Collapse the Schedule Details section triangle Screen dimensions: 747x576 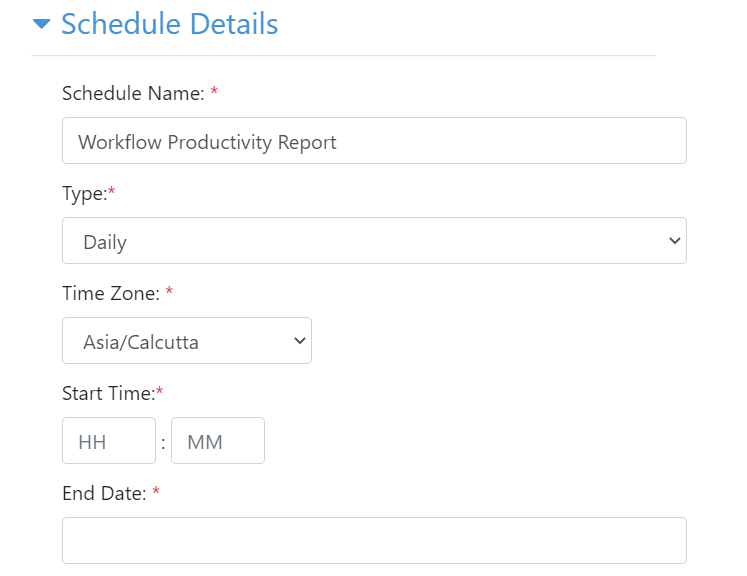(x=41, y=24)
